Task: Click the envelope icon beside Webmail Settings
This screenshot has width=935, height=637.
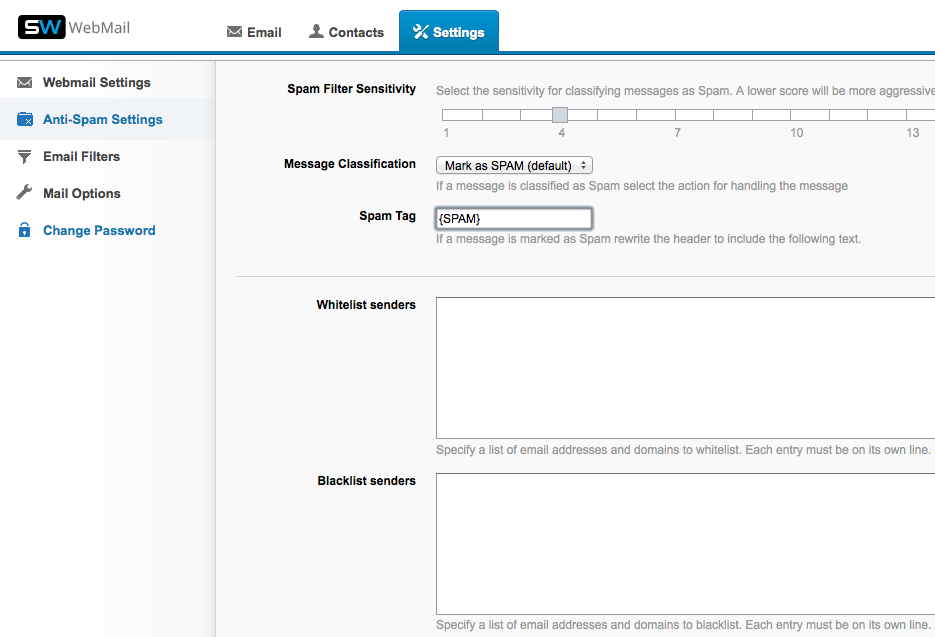Action: pos(25,83)
